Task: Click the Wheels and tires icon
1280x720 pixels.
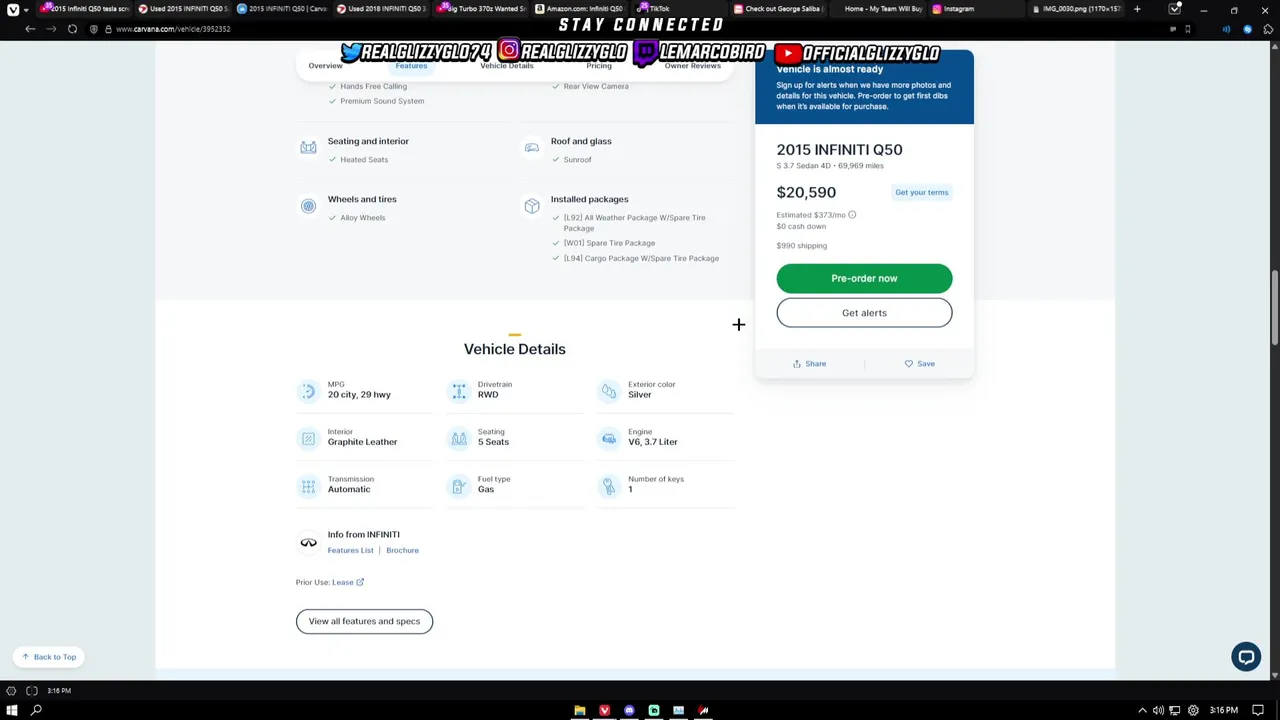Action: (308, 206)
